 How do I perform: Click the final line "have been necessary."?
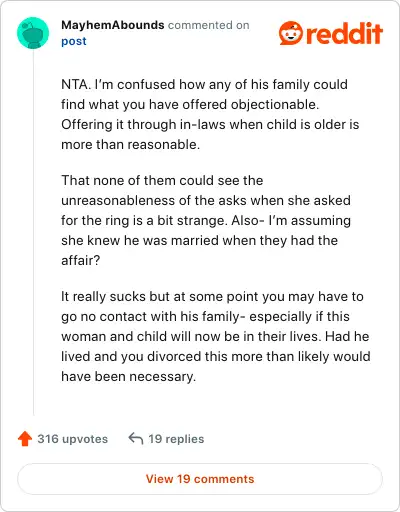128,376
